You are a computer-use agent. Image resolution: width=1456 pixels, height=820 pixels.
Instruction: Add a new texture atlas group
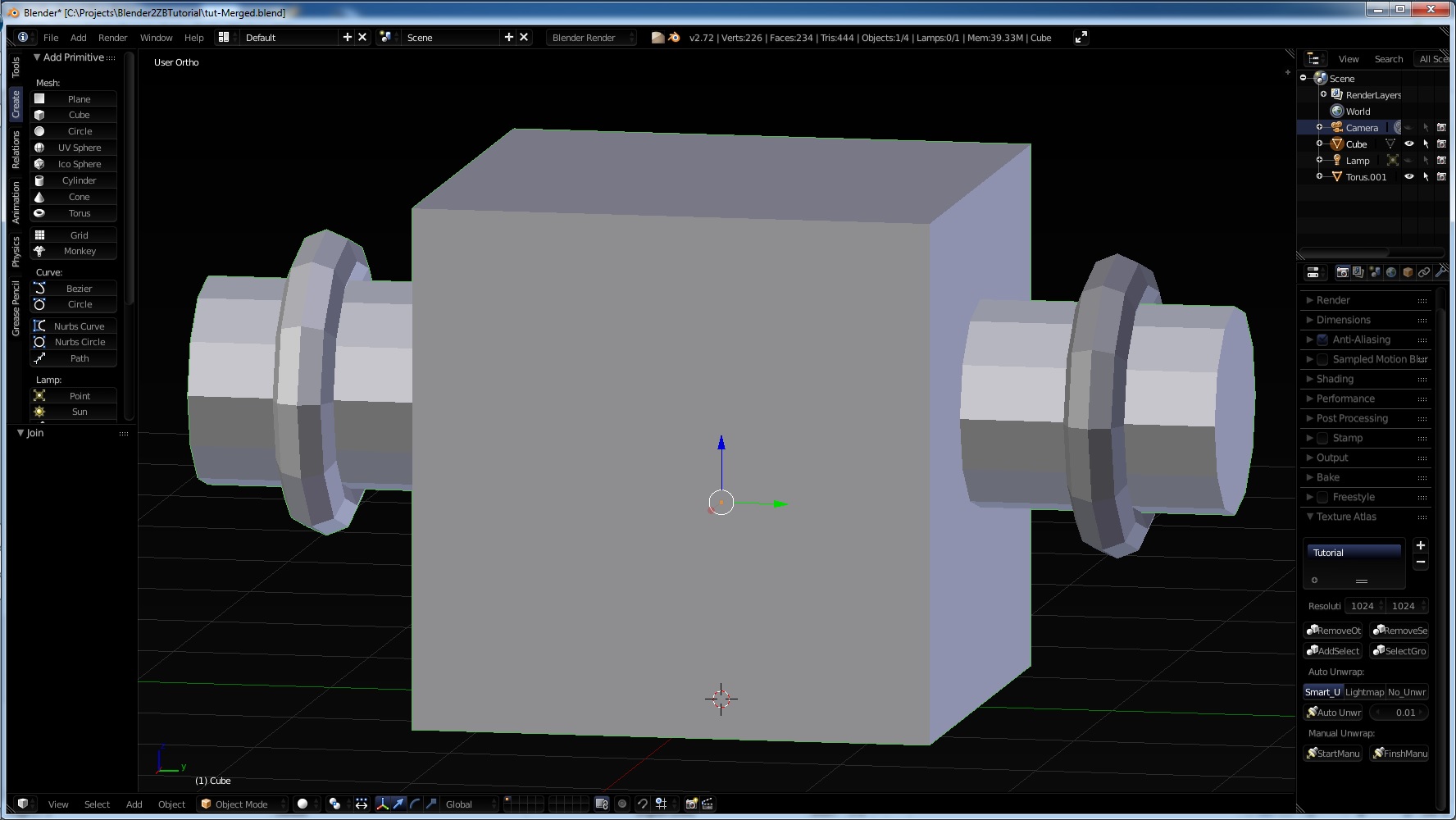tap(1421, 545)
